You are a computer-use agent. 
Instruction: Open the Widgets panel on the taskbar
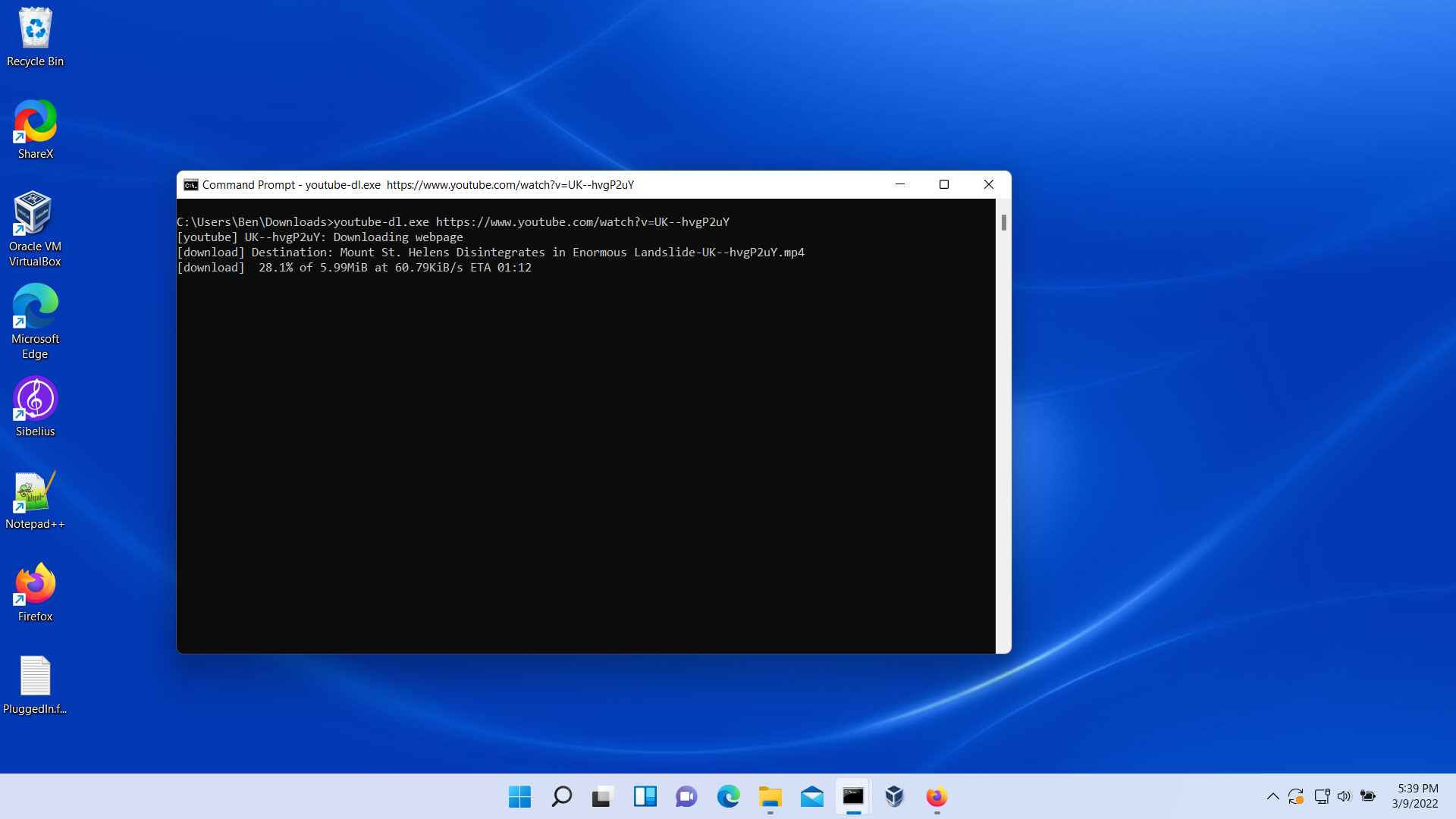645,796
